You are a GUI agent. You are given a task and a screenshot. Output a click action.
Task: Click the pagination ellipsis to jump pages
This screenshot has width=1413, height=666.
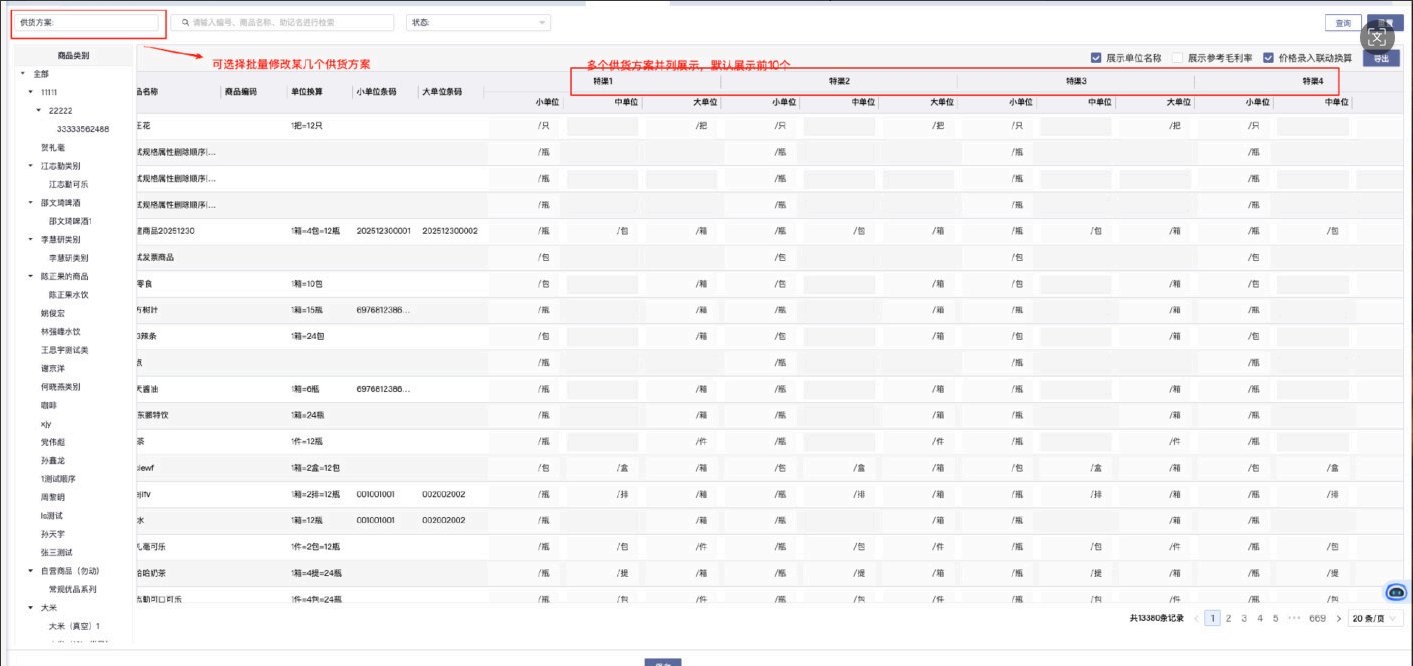pos(1294,619)
